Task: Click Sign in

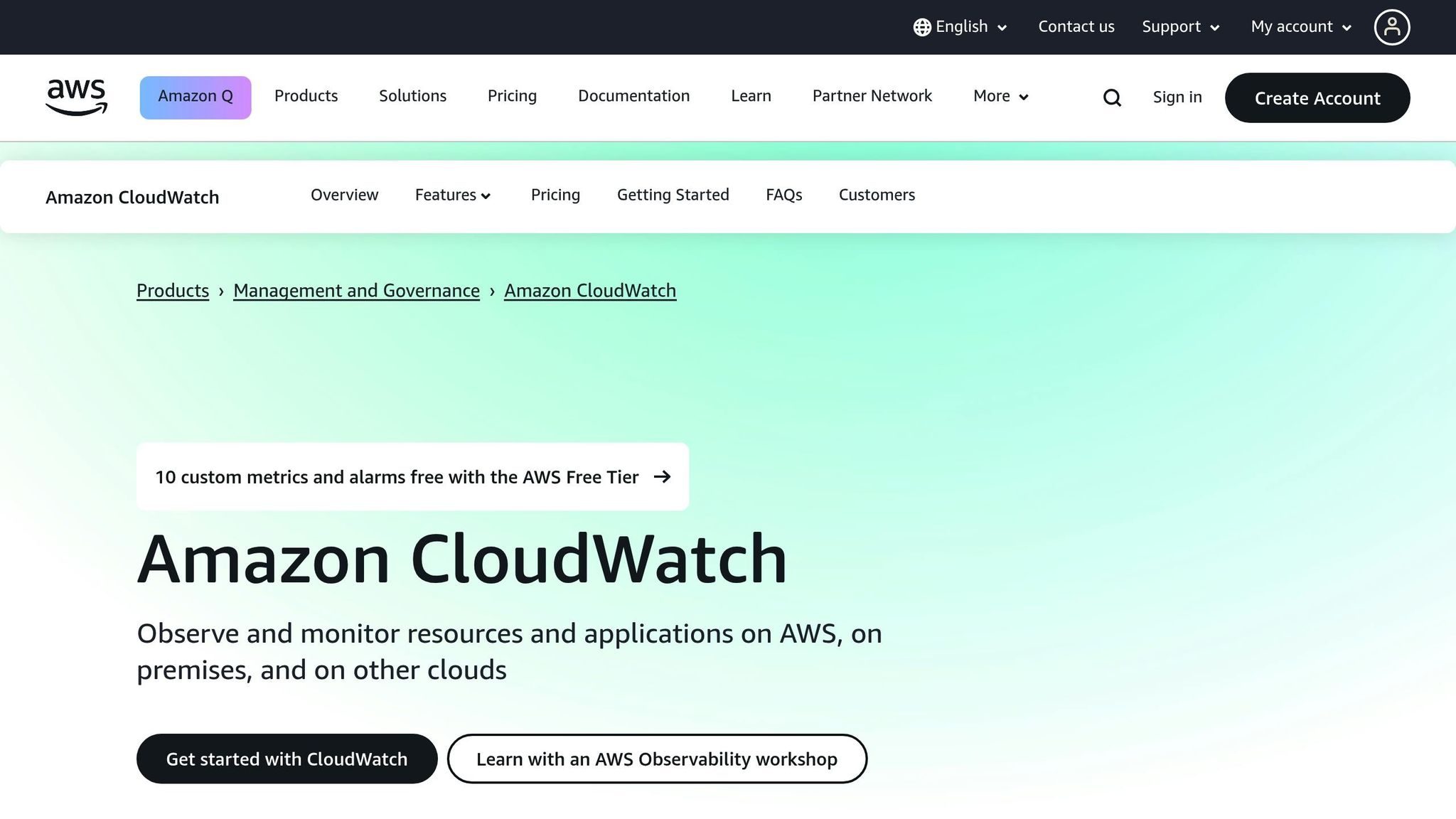Action: 1177,97
